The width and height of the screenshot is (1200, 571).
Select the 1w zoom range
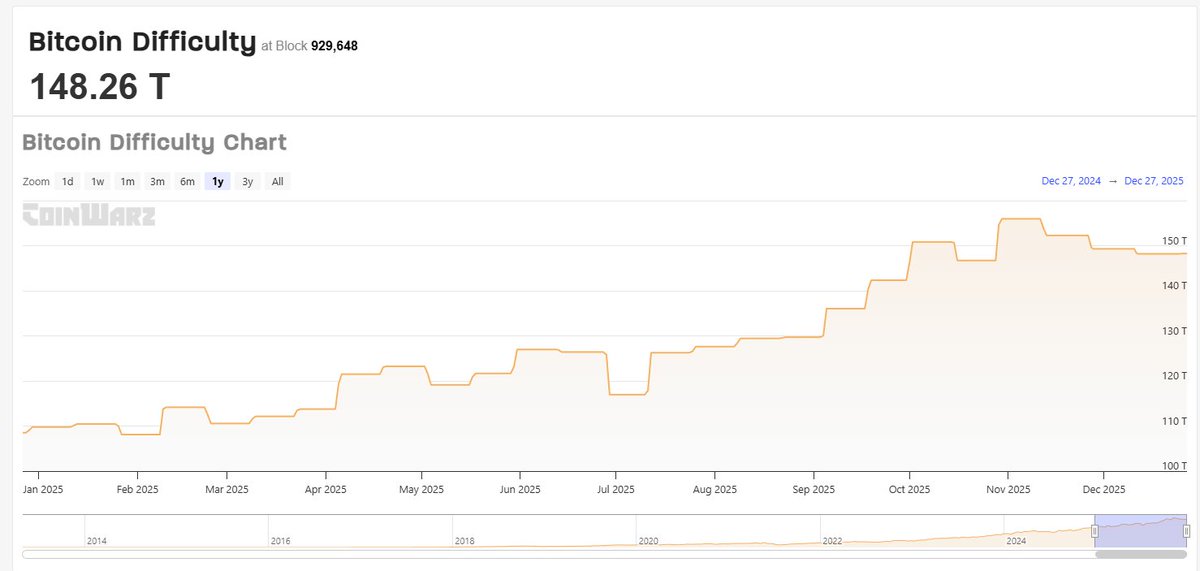98,182
